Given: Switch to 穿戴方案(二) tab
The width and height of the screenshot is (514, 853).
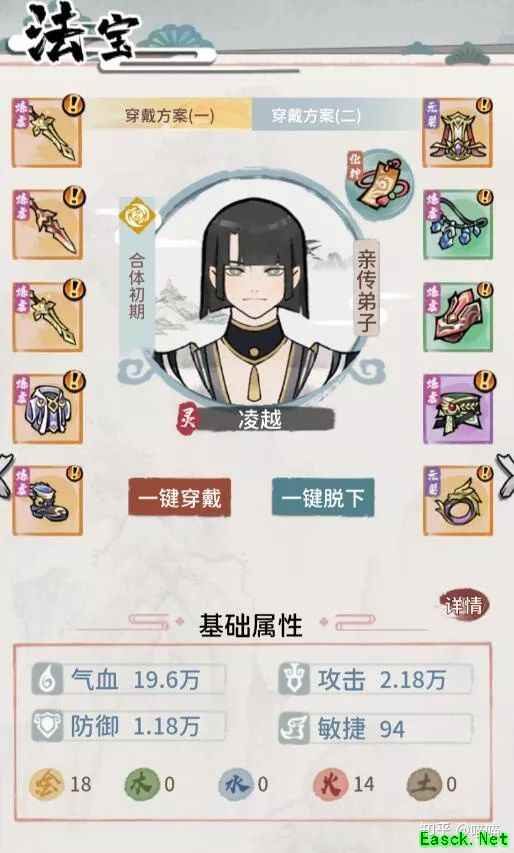Looking at the screenshot, I should (x=317, y=115).
